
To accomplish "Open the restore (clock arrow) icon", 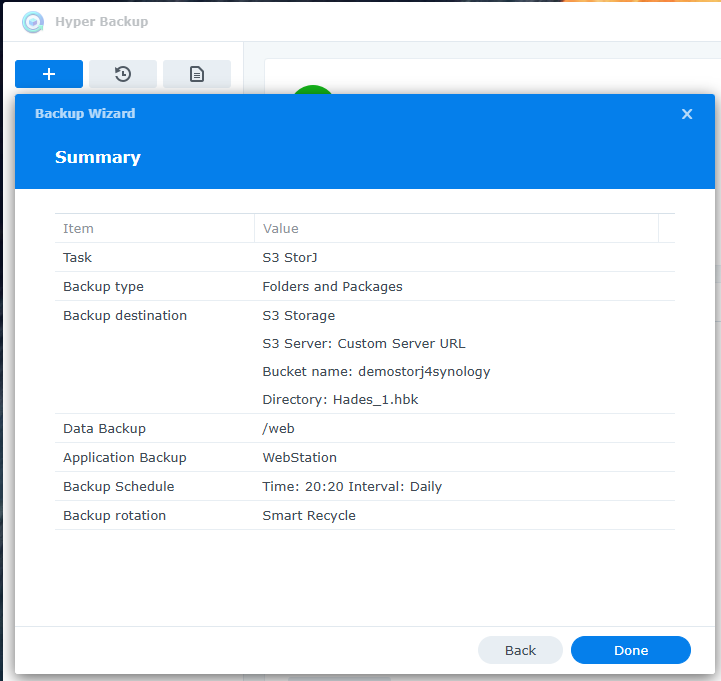I will [x=123, y=74].
